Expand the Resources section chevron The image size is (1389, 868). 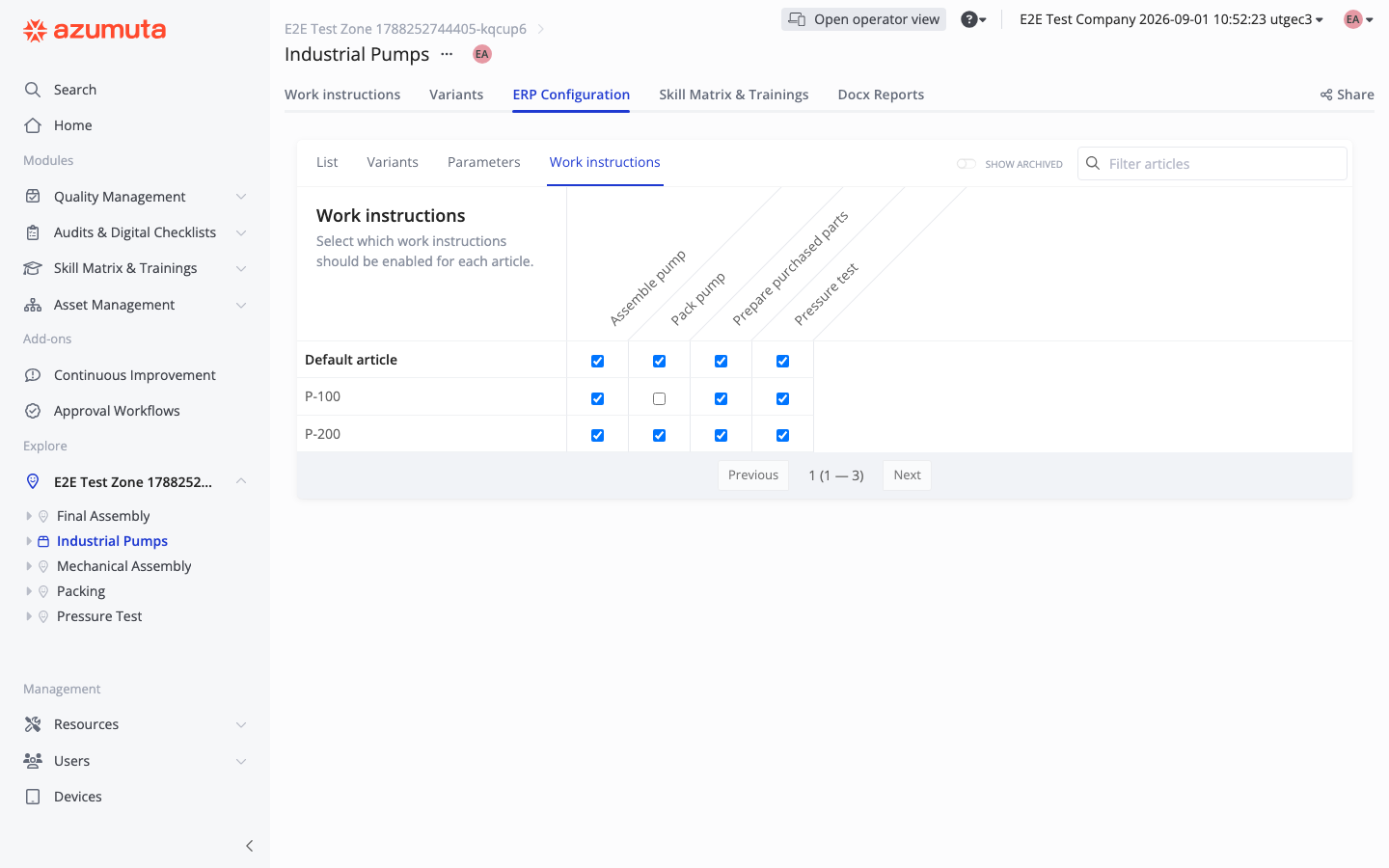(241, 724)
